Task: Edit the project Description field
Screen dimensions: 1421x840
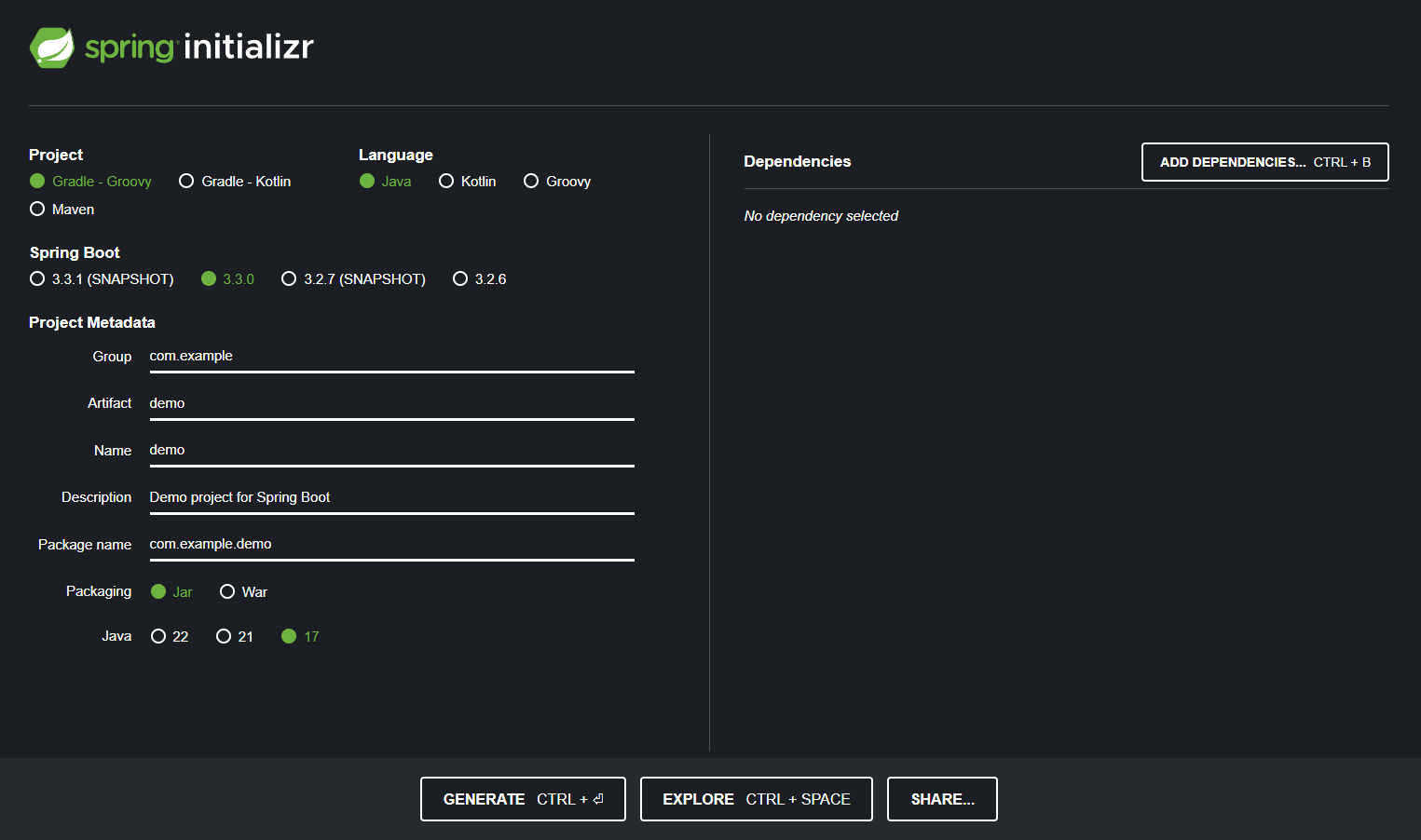Action: tap(391, 496)
